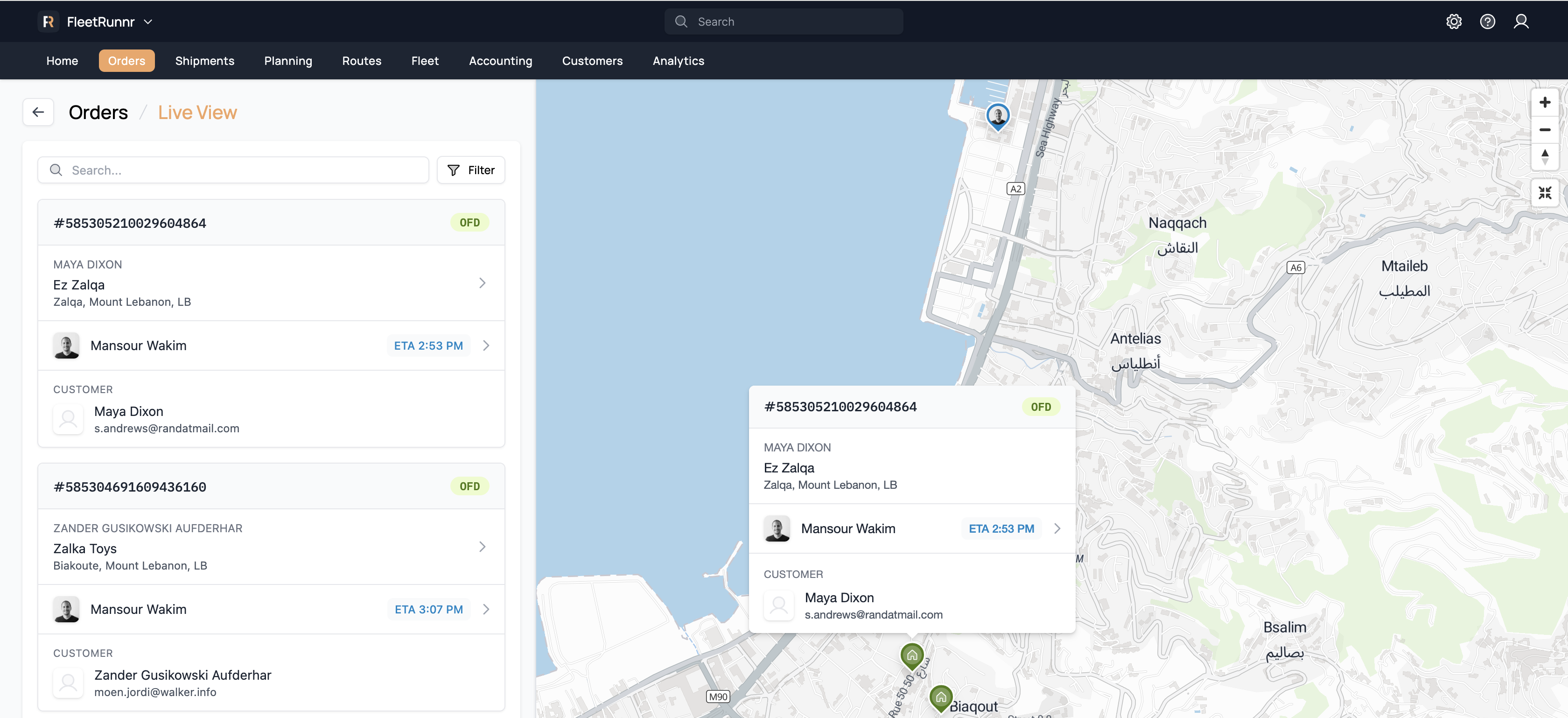Click the back arrow beside Orders
This screenshot has width=1568, height=718.
point(38,112)
